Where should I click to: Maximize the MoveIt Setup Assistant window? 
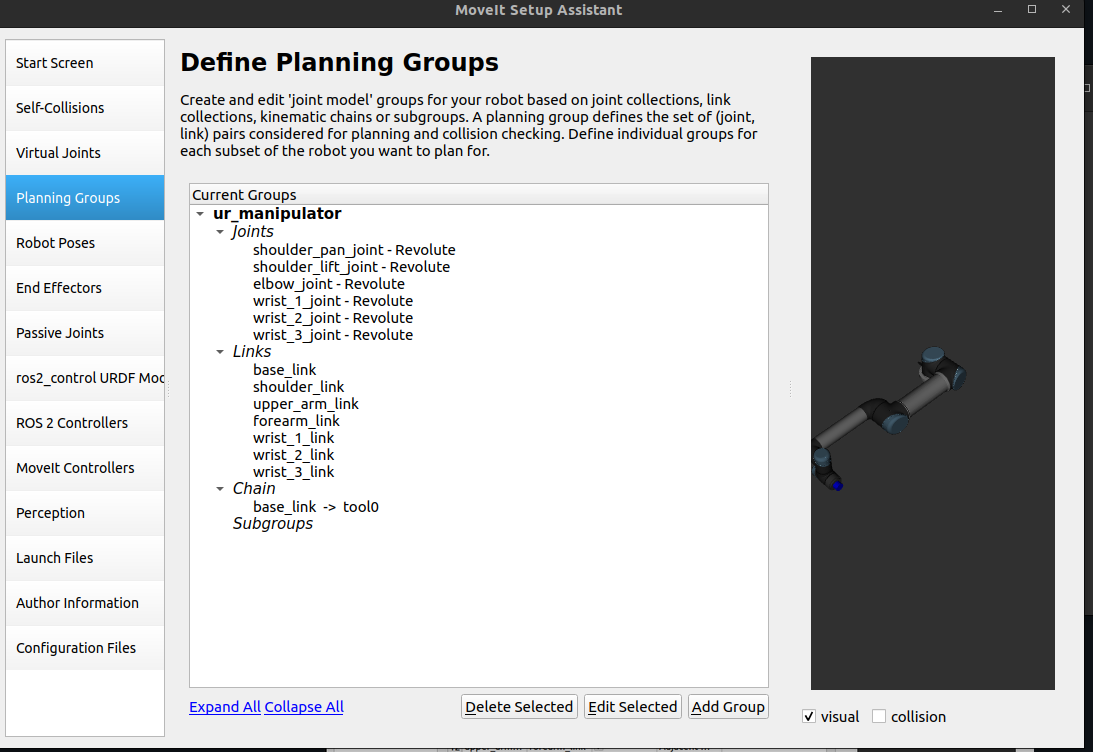(x=1032, y=9)
